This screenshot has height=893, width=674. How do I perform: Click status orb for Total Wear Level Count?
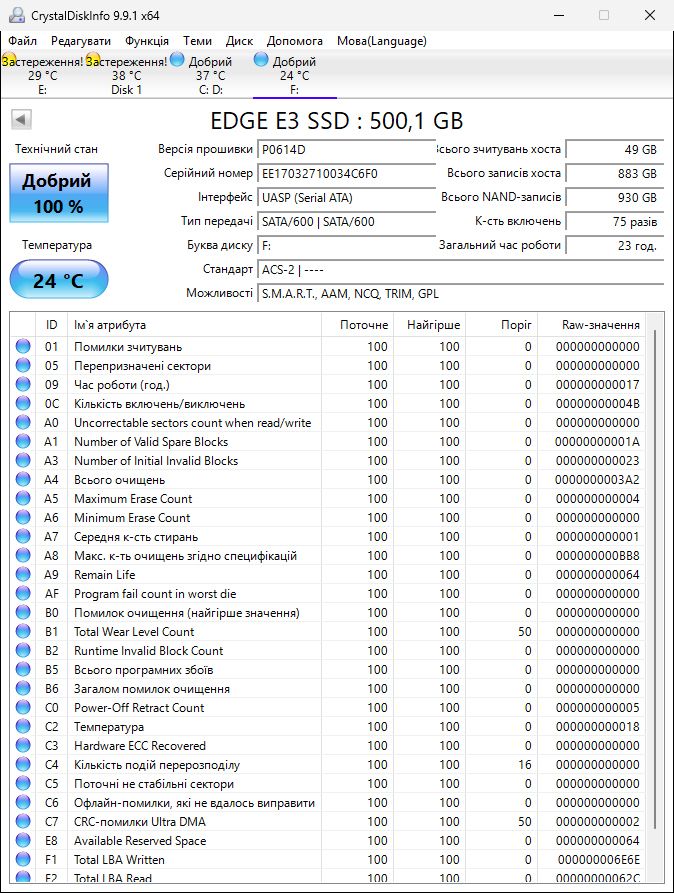pos(23,631)
